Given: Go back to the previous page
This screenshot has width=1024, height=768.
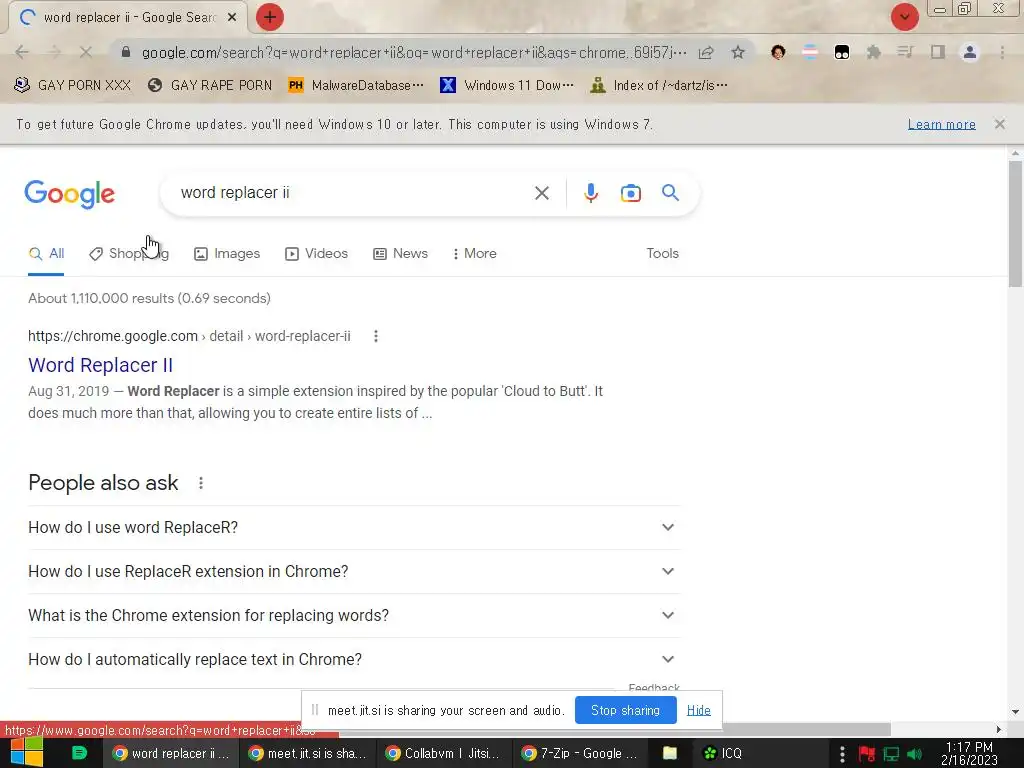Looking at the screenshot, I should tap(22, 52).
